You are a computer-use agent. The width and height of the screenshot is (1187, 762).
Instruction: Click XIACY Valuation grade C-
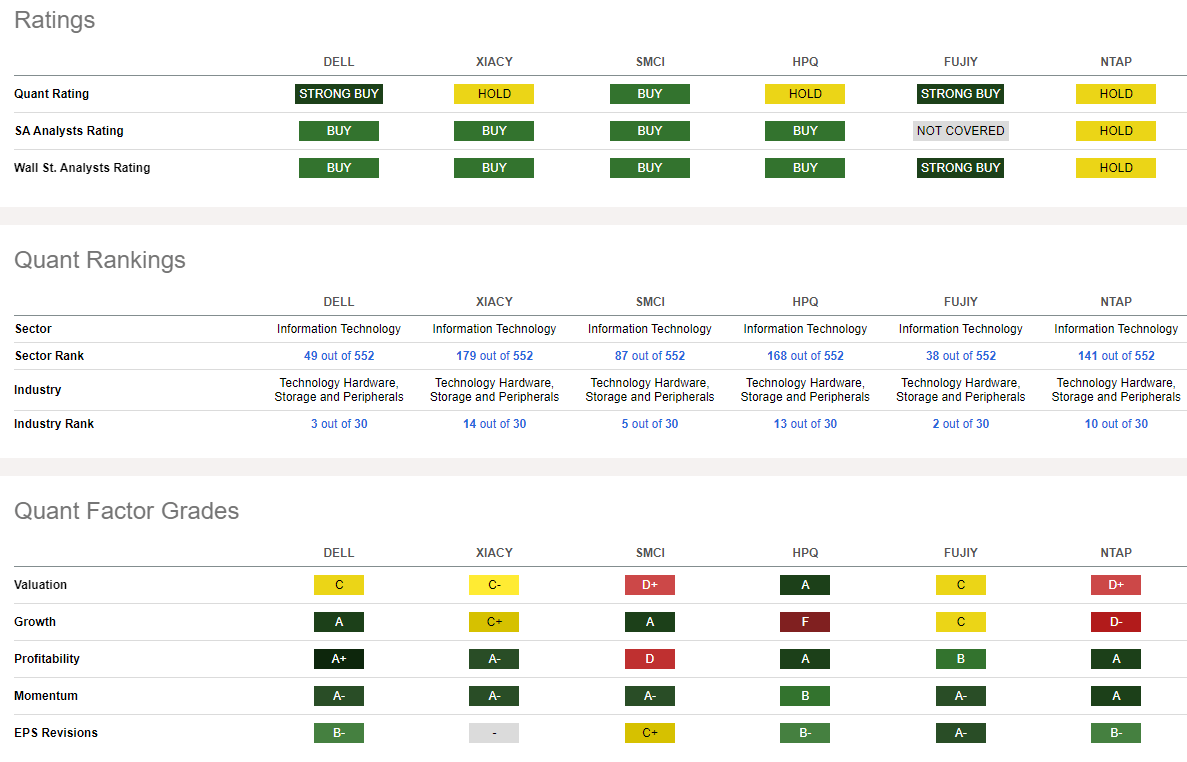[494, 585]
